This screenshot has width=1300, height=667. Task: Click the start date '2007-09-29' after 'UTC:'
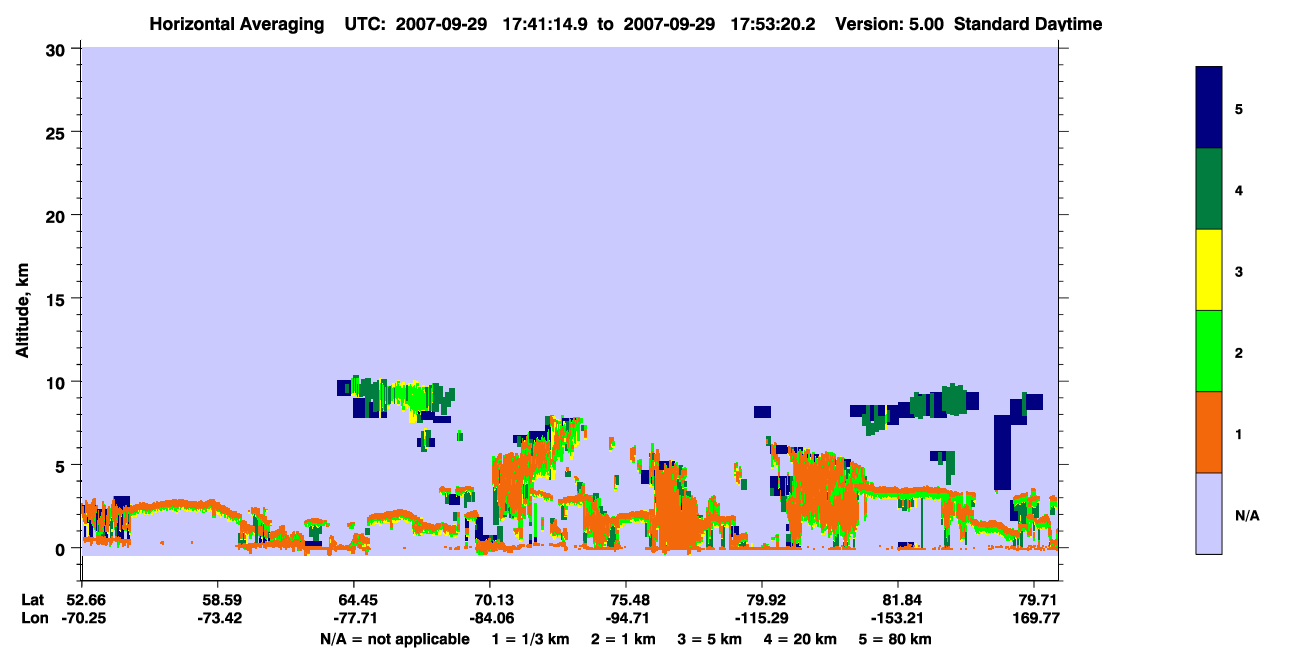(442, 24)
